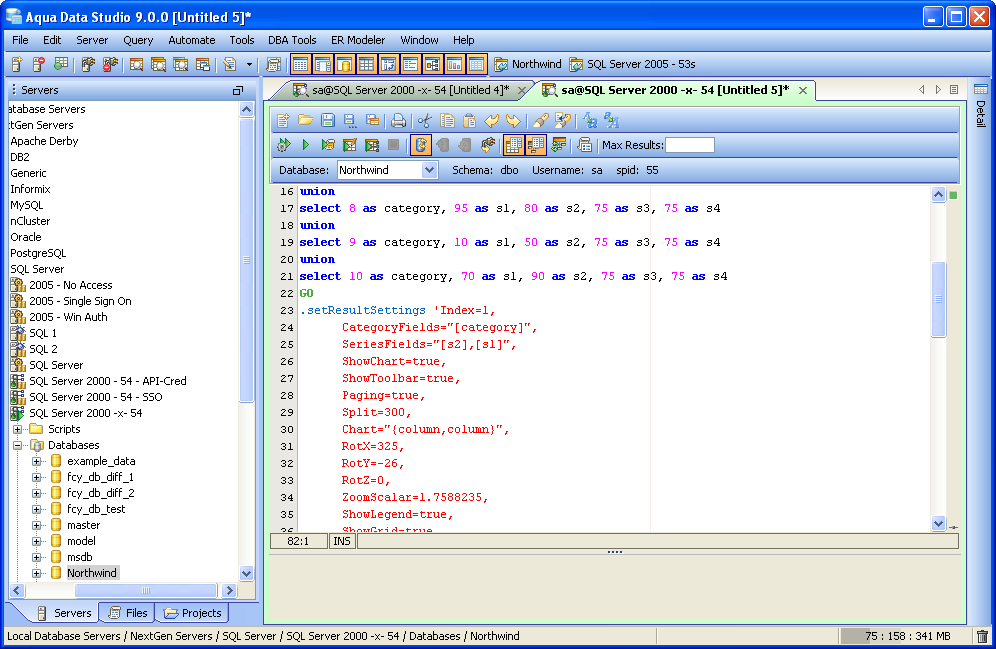Toggle the highlighted yellow database cylinder button

tap(344, 64)
